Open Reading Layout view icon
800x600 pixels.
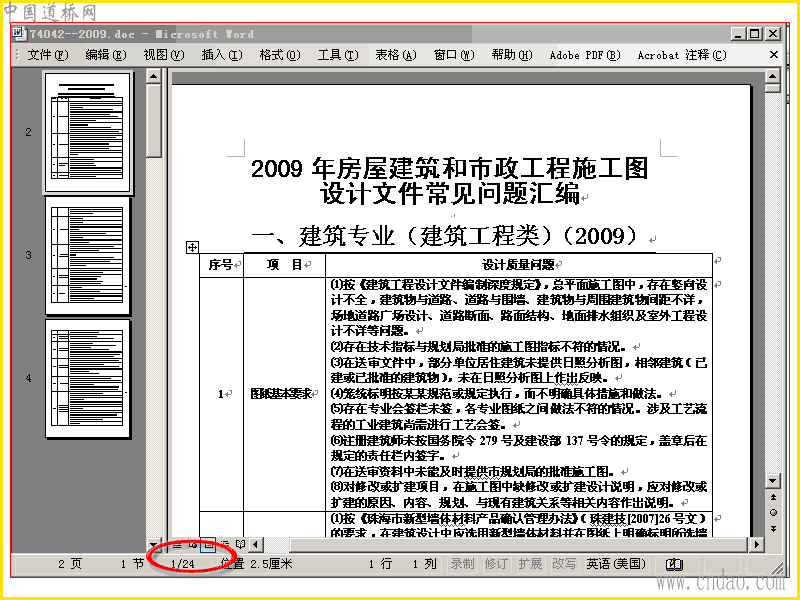[x=240, y=544]
